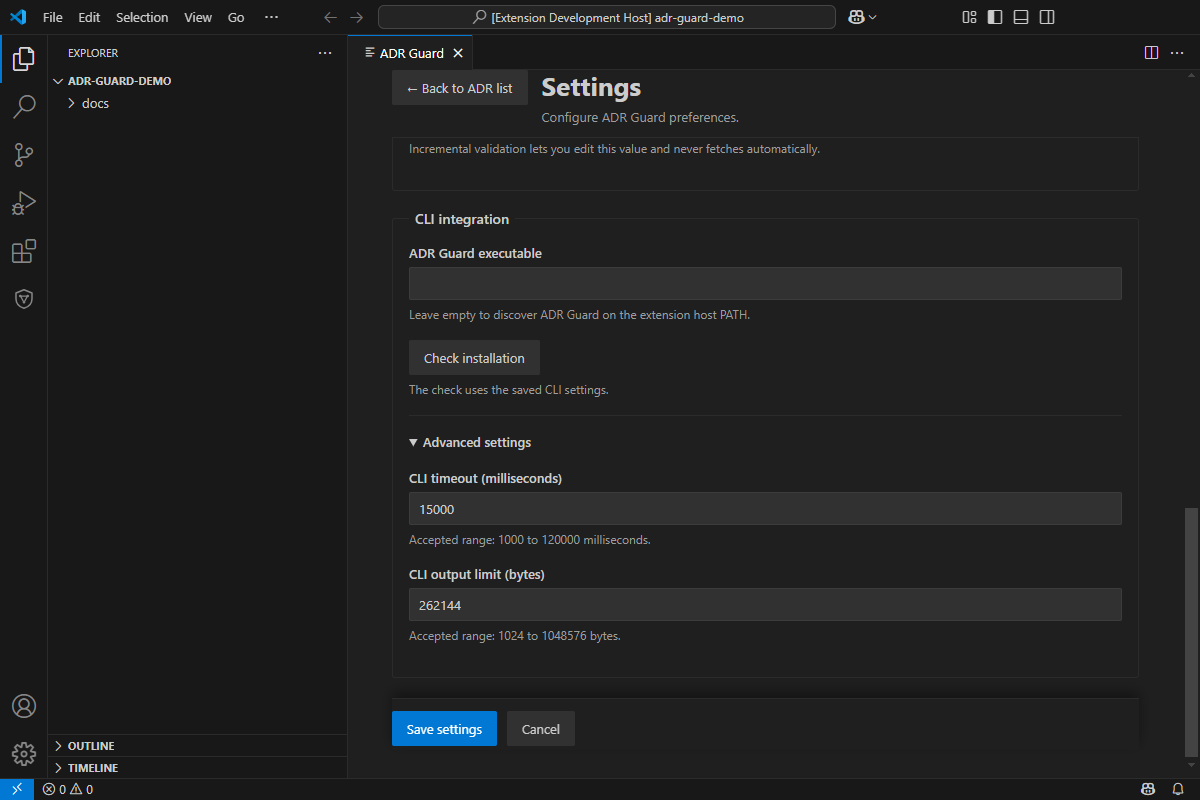Open the Source Control view icon
Image resolution: width=1200 pixels, height=800 pixels.
(x=24, y=154)
